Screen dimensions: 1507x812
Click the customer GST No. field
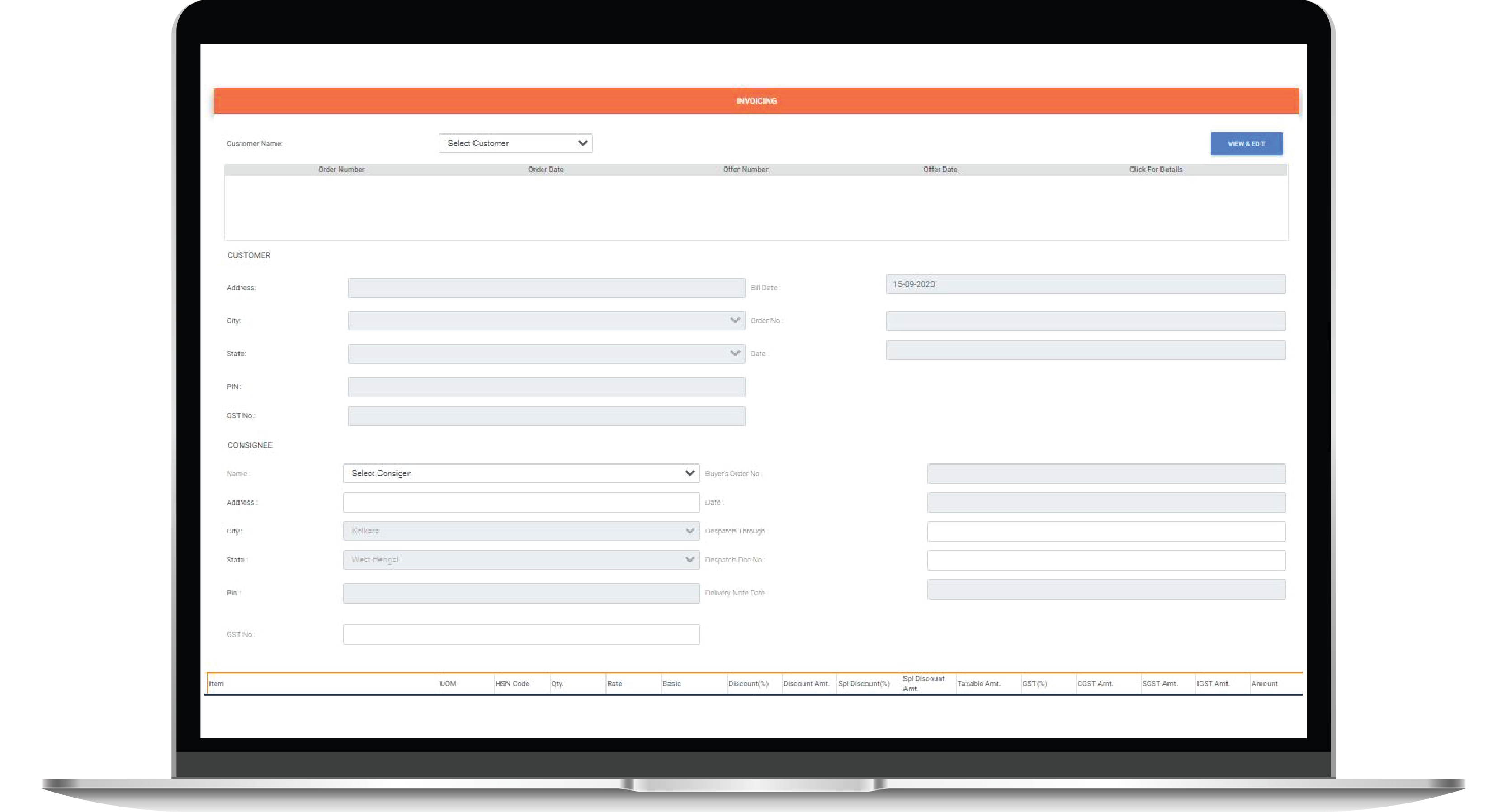(x=546, y=416)
